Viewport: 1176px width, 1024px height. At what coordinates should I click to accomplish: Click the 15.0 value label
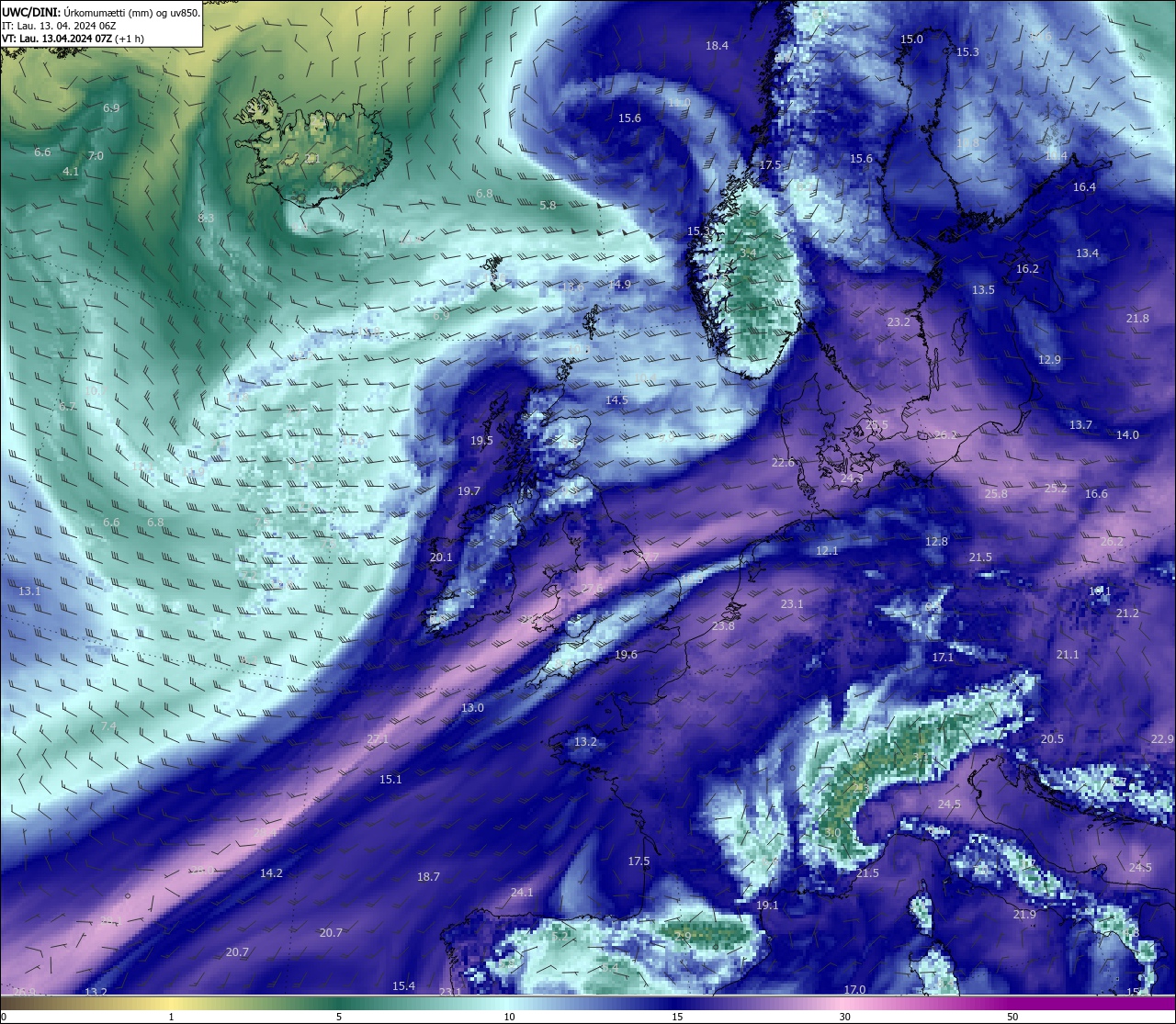911,39
